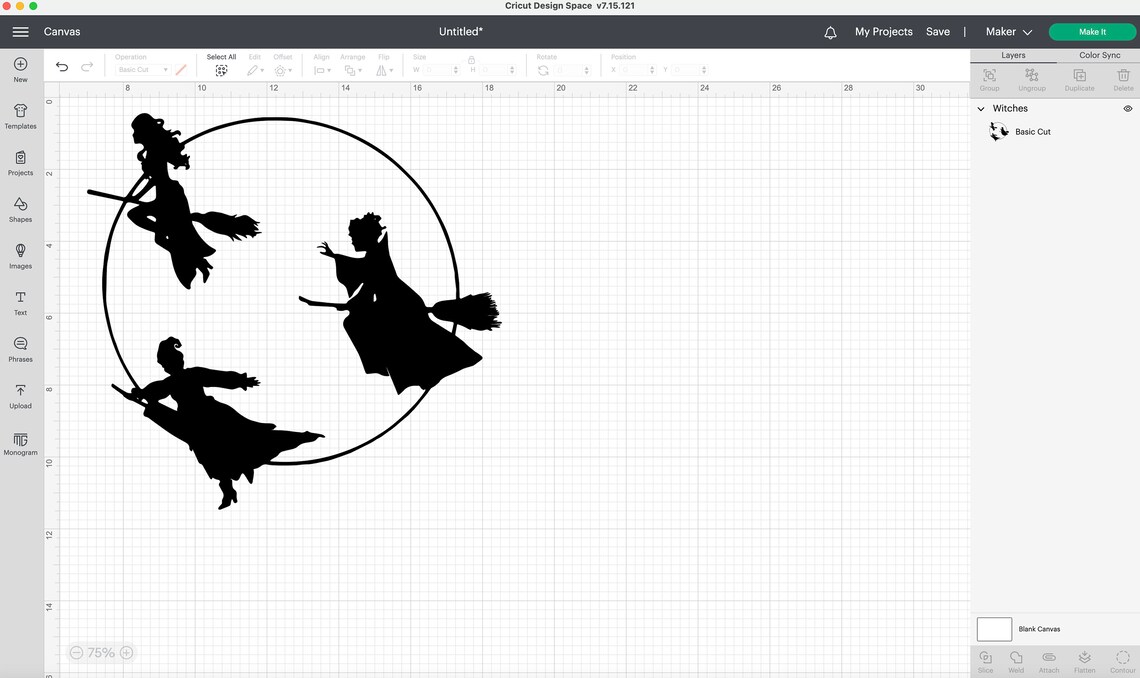Image resolution: width=1140 pixels, height=678 pixels.
Task: Click the Slice icon at bottom right
Action: [985, 658]
